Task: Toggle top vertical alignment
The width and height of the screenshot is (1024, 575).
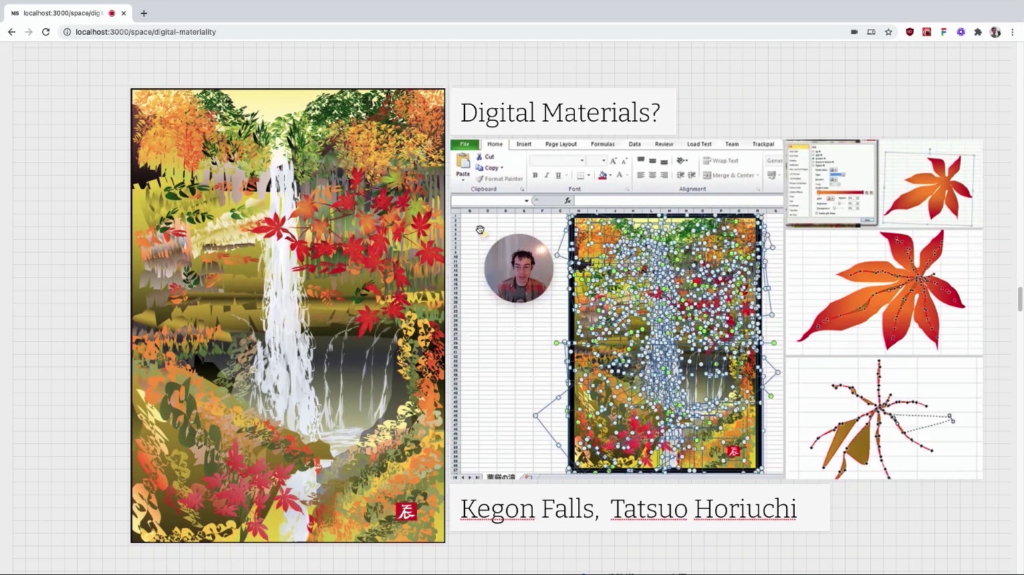Action: click(641, 159)
